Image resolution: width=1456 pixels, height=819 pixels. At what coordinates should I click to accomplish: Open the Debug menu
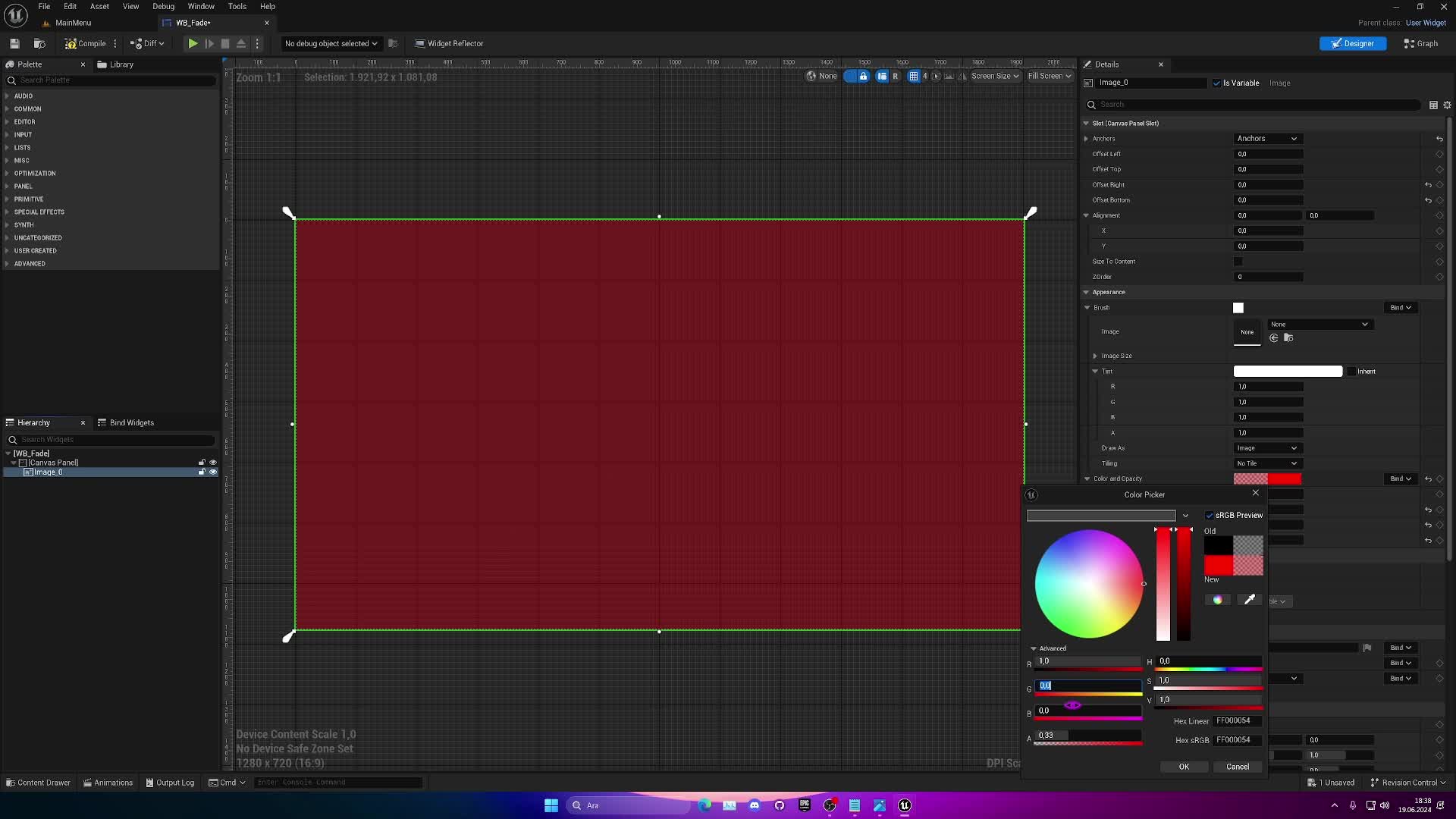163,6
